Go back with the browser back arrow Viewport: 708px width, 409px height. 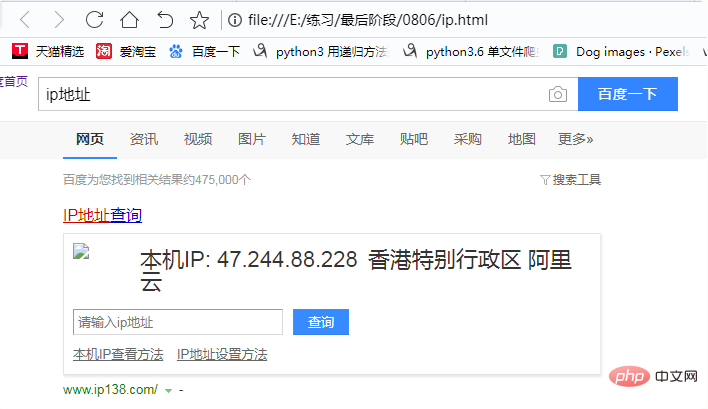(25, 20)
